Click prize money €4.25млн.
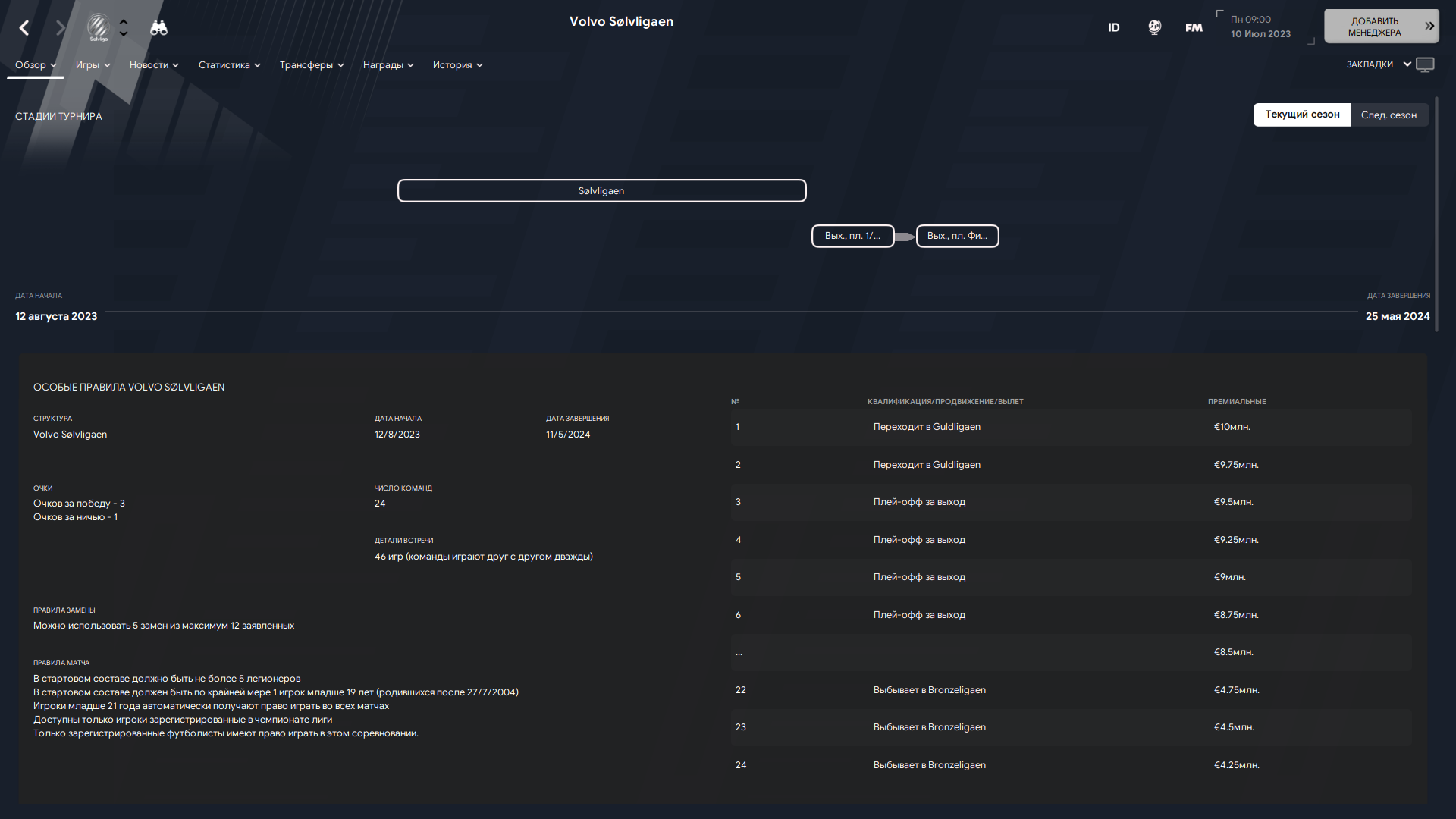Image resolution: width=1456 pixels, height=819 pixels. click(1236, 765)
